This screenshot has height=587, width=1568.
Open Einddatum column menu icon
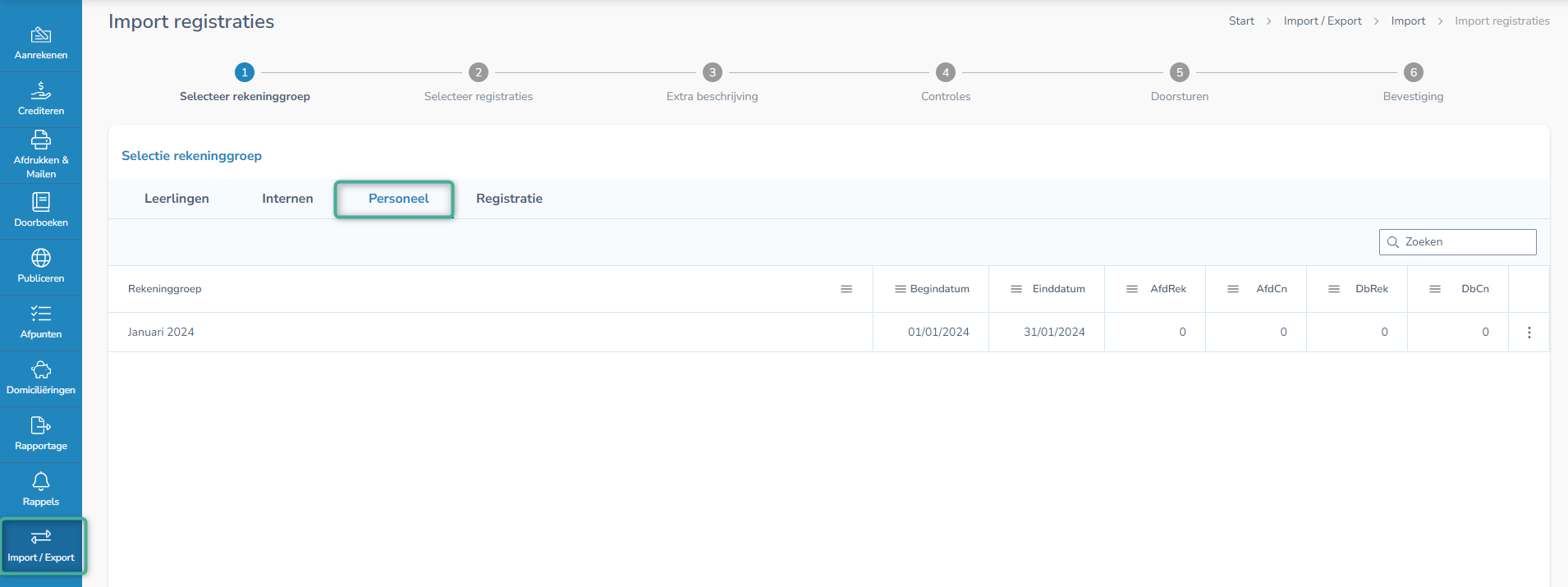click(1016, 289)
